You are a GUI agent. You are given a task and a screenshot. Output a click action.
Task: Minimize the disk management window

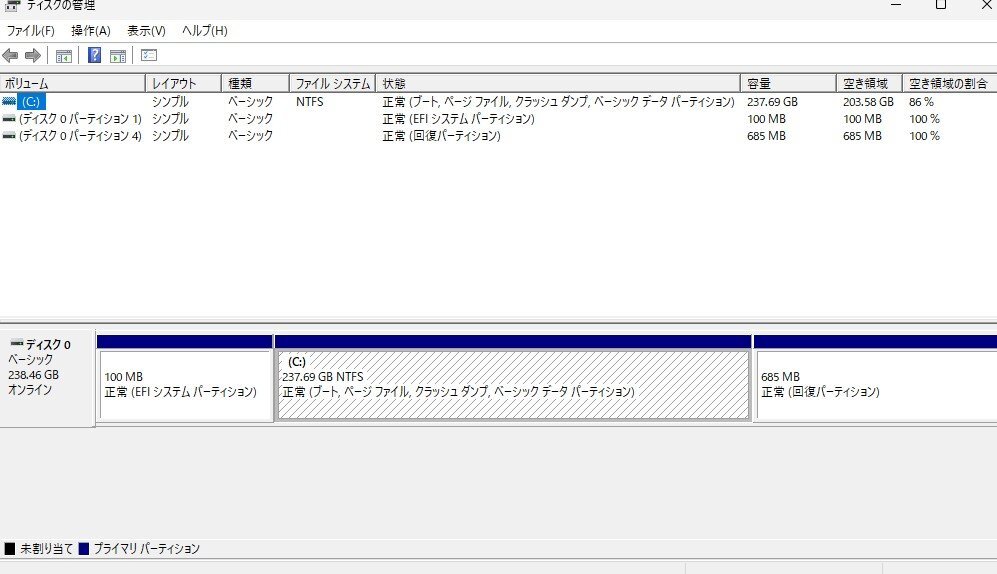[x=896, y=5]
